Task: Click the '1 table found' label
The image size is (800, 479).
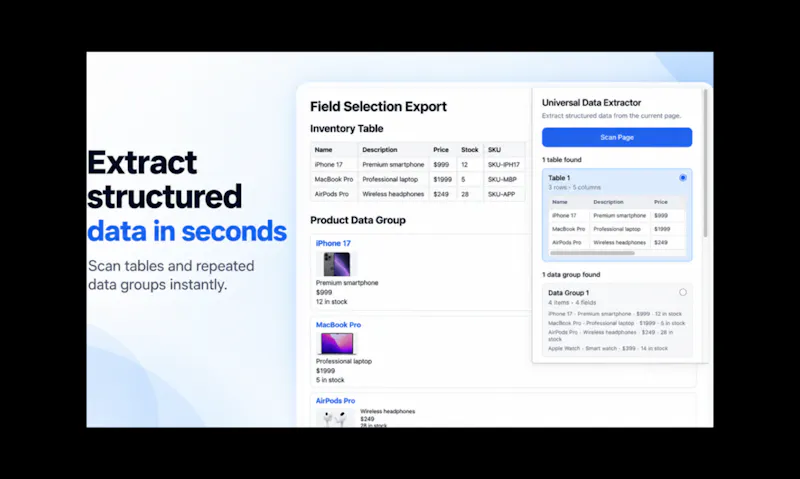Action: pyautogui.click(x=561, y=160)
